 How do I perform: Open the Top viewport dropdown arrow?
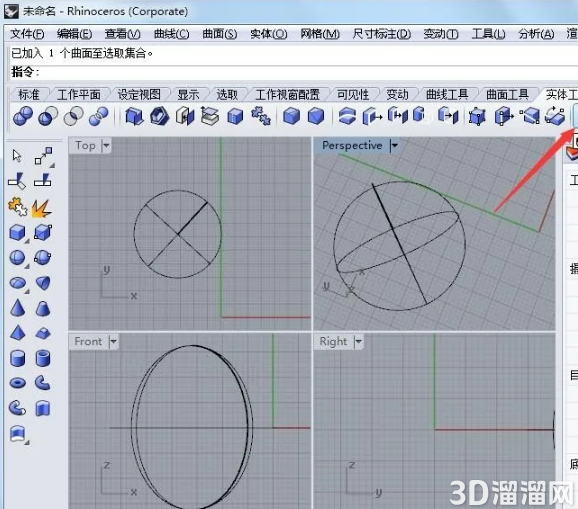tap(106, 145)
